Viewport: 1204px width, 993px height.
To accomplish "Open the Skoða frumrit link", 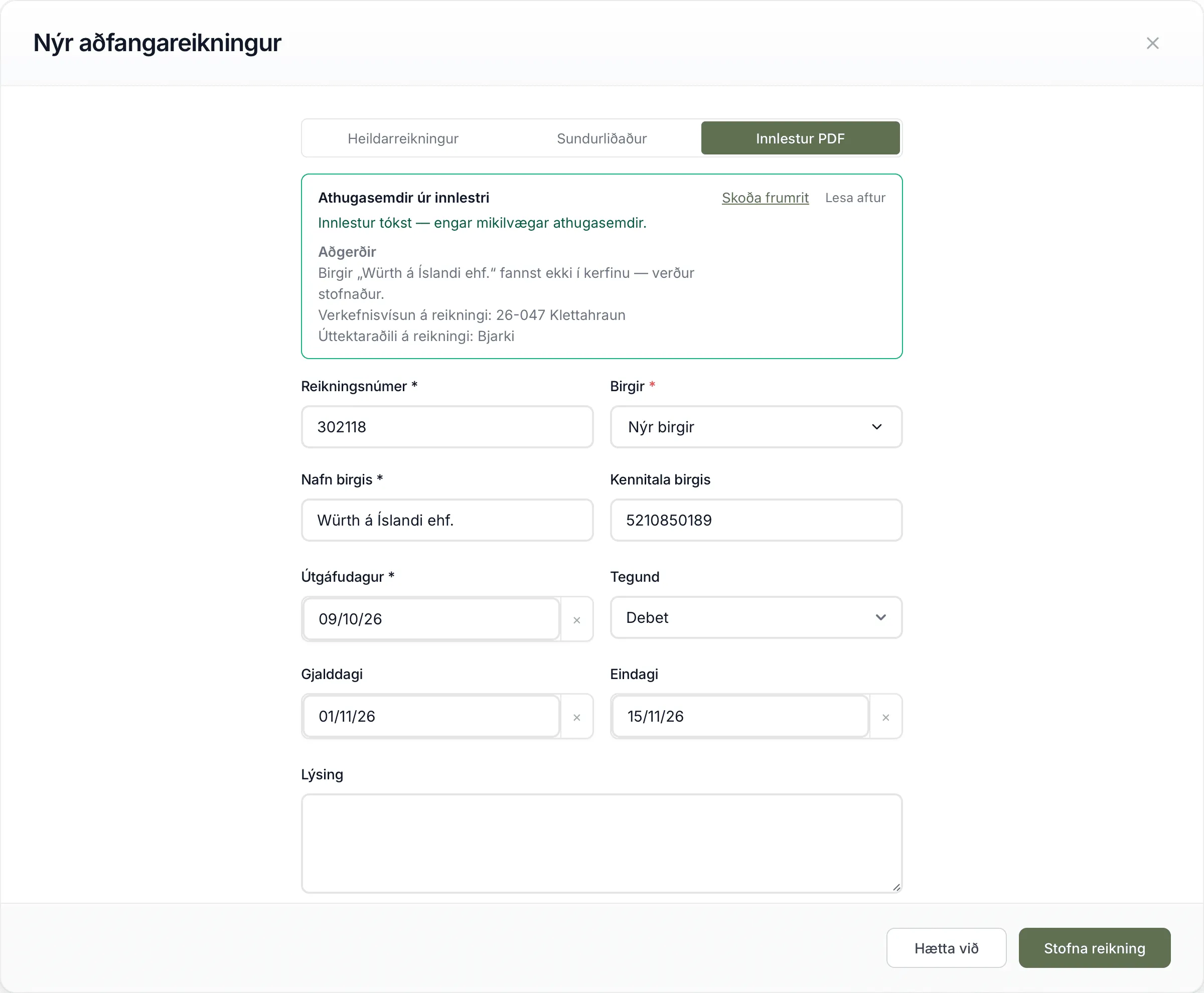I will [x=765, y=198].
